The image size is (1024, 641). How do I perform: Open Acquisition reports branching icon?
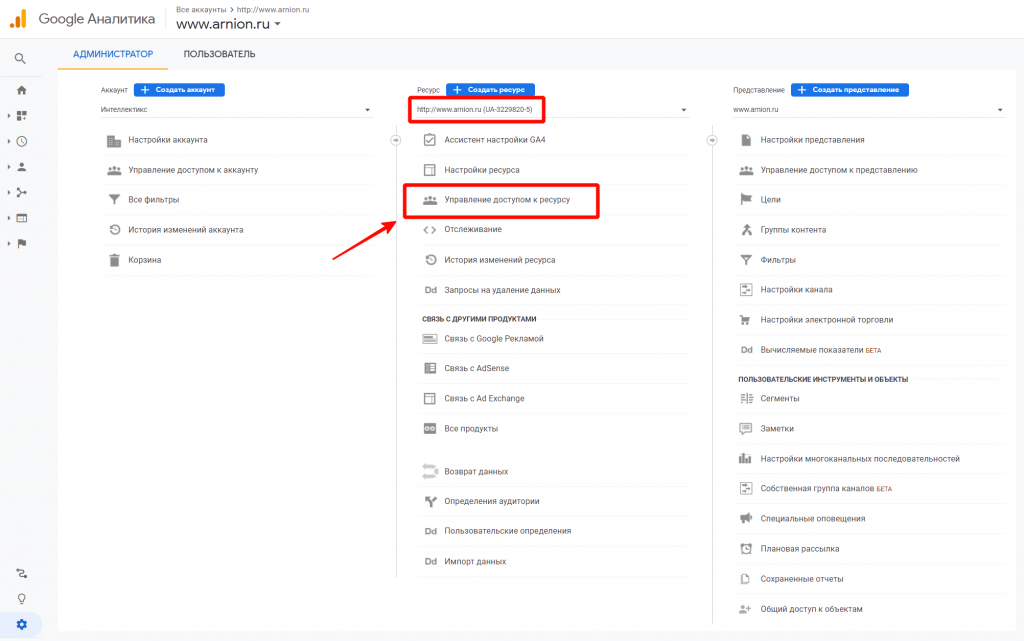[22, 193]
